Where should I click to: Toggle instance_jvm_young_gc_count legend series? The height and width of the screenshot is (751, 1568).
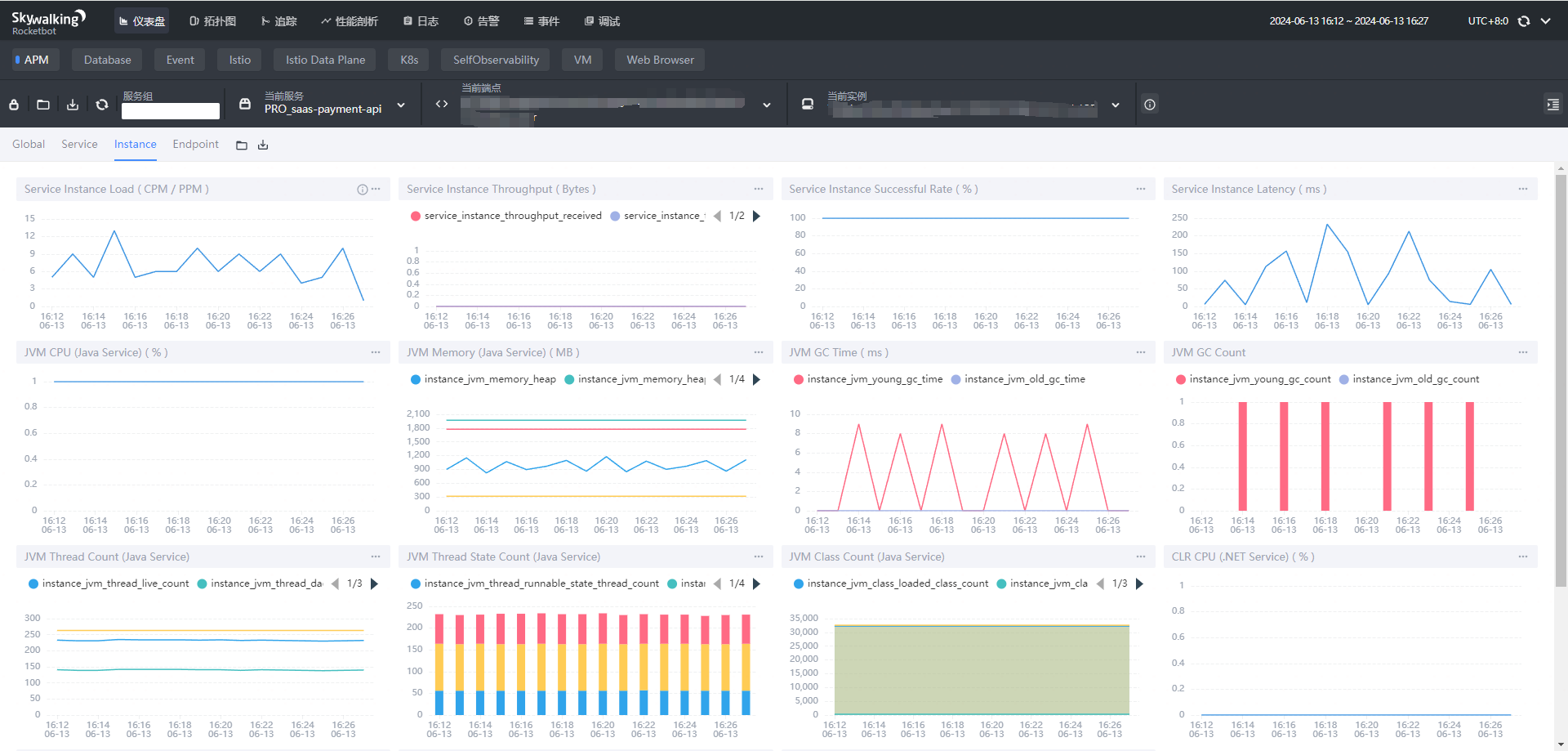1253,379
